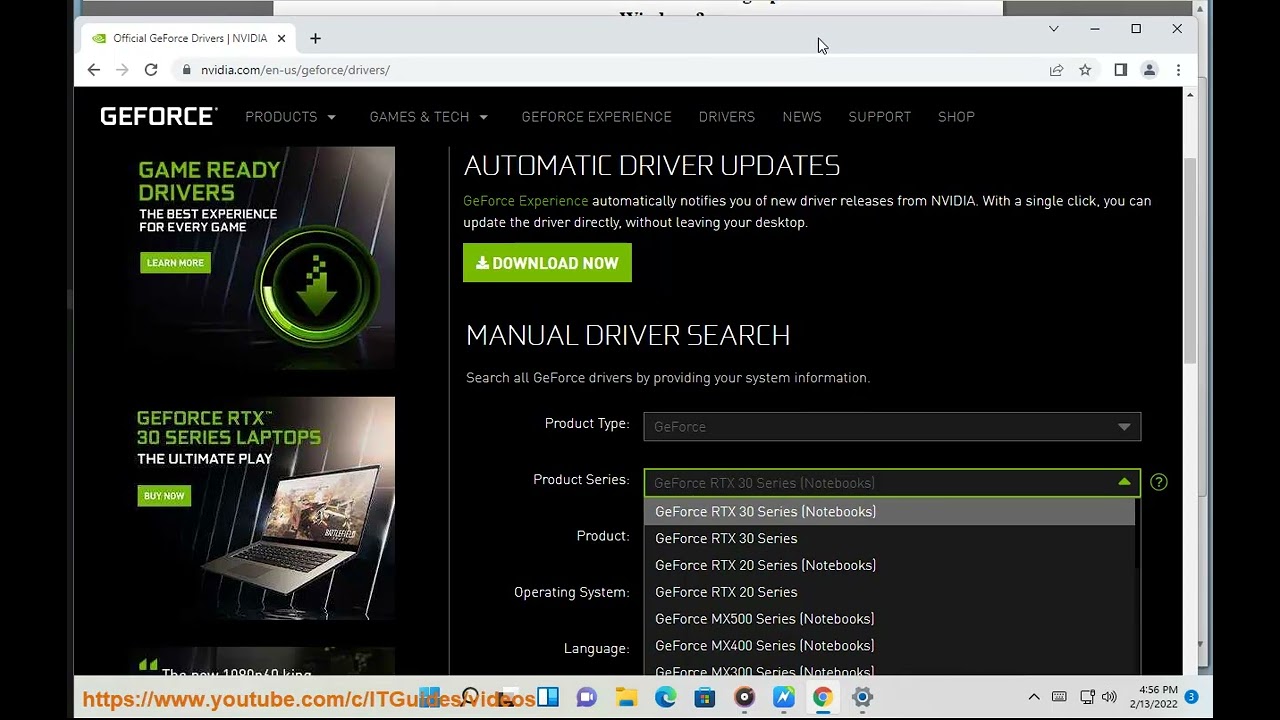Click the Game Ready Drivers download circle image

click(318, 288)
